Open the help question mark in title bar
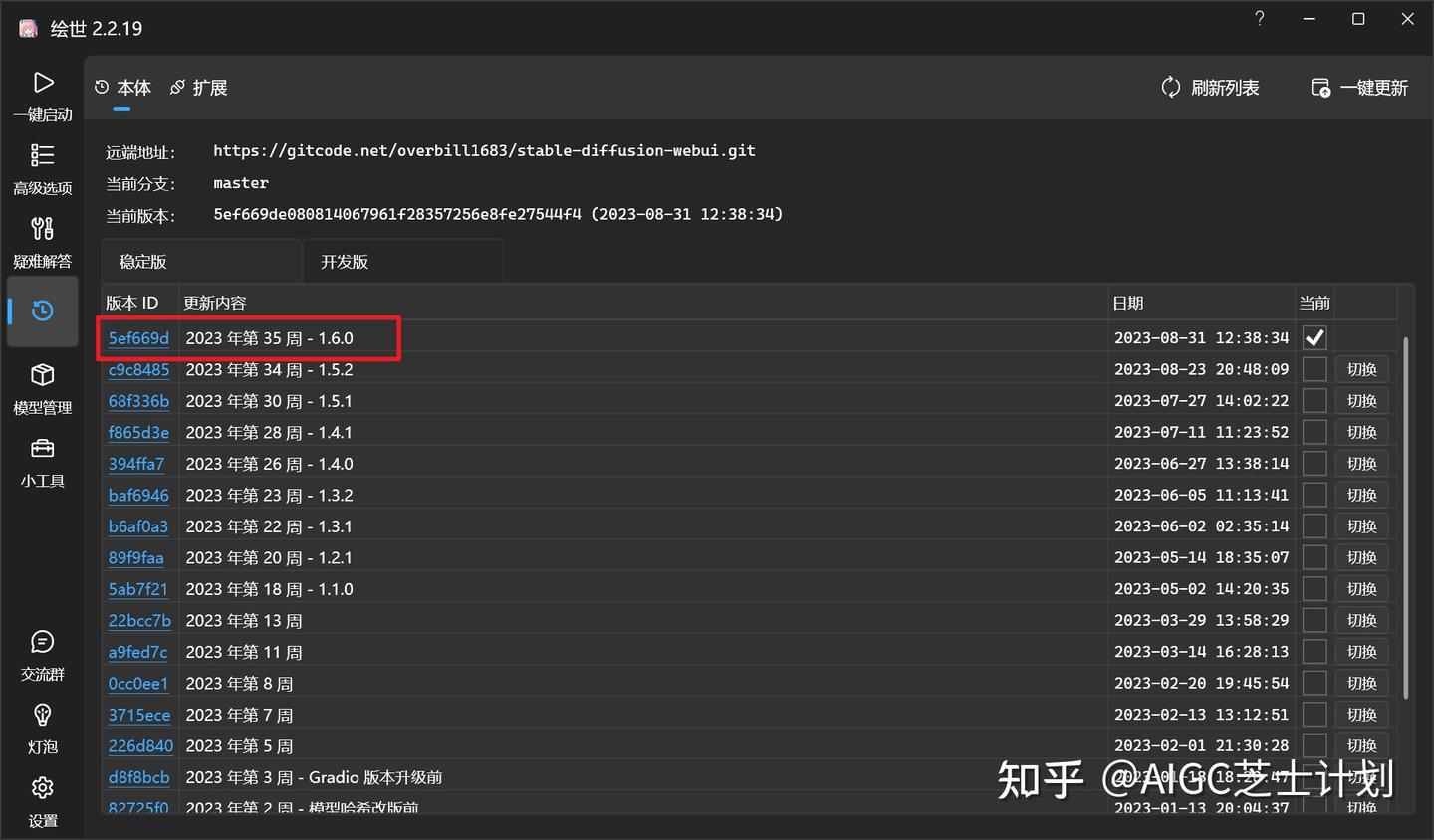Screen dimensions: 1434x840 tap(1259, 18)
